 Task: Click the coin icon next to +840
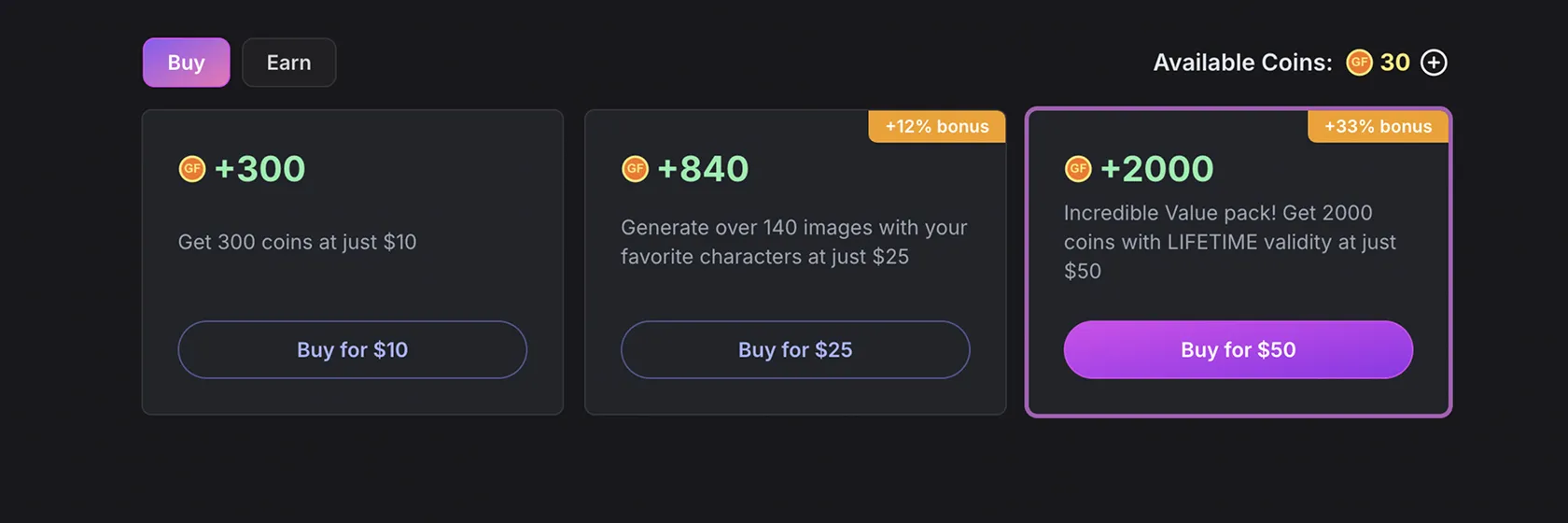[x=636, y=169]
